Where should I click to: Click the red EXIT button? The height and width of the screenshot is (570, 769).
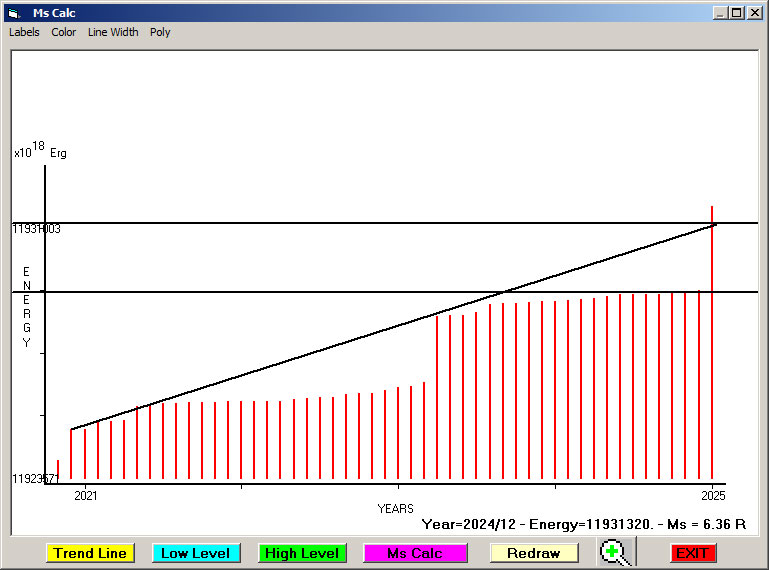pos(693,553)
